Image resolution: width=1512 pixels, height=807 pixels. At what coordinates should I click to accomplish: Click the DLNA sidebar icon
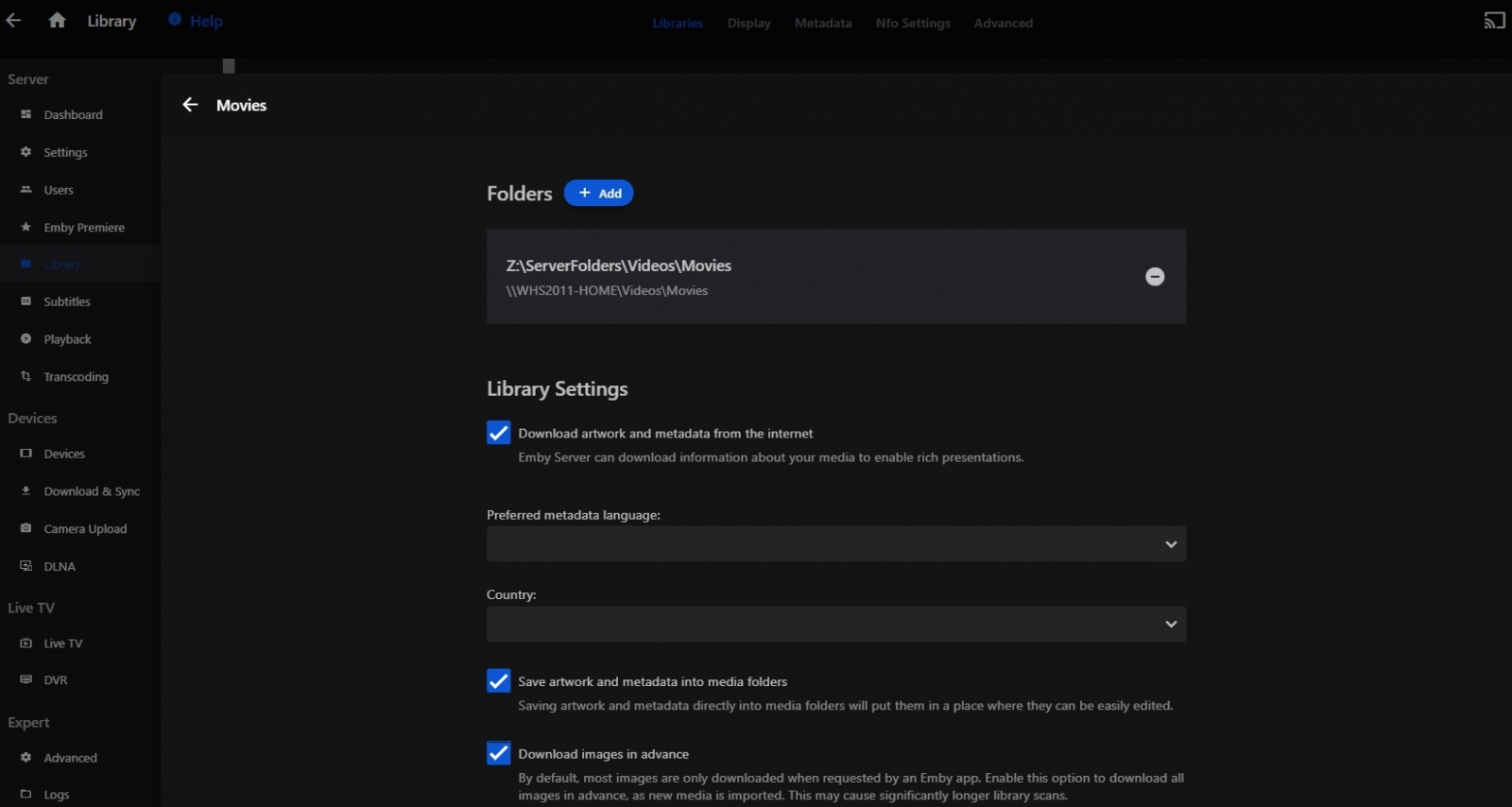(x=26, y=566)
